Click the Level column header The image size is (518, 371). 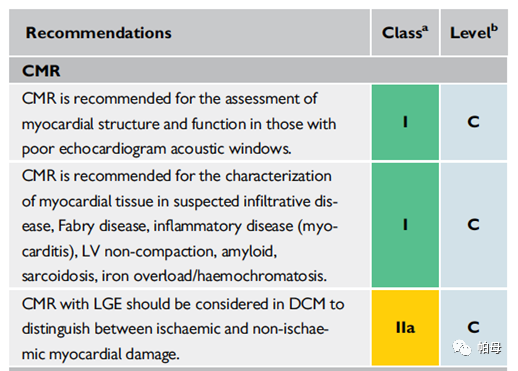[x=474, y=32]
